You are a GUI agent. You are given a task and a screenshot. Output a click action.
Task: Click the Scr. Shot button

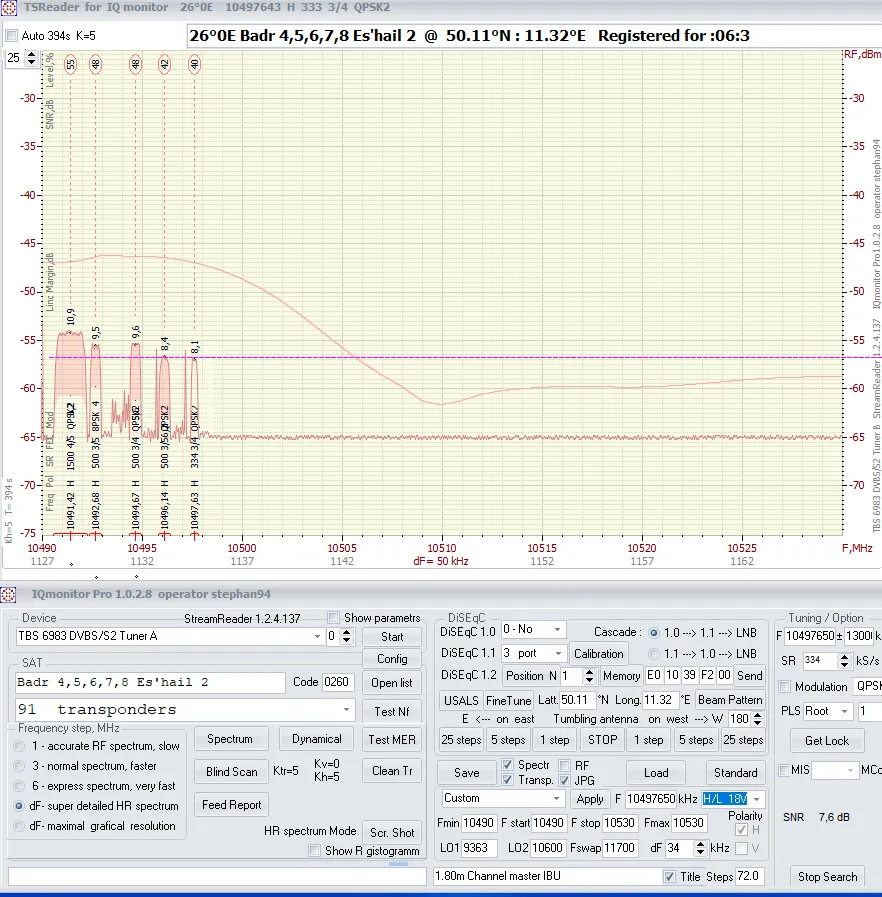[392, 832]
